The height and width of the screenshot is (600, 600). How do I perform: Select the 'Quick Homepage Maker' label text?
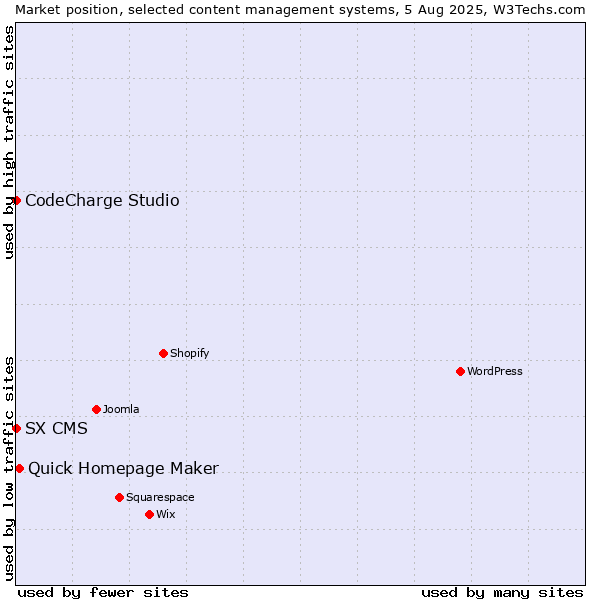point(123,469)
